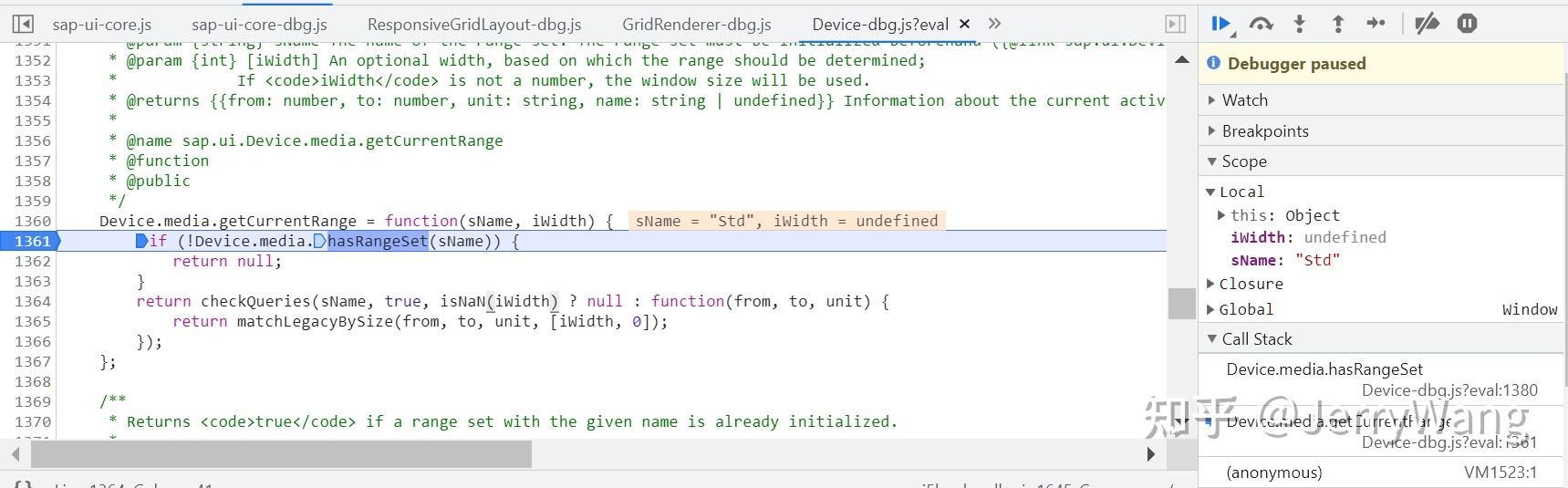This screenshot has height=488, width=1568.
Task: Click the Step icon in debugger toolbar
Action: (1376, 25)
